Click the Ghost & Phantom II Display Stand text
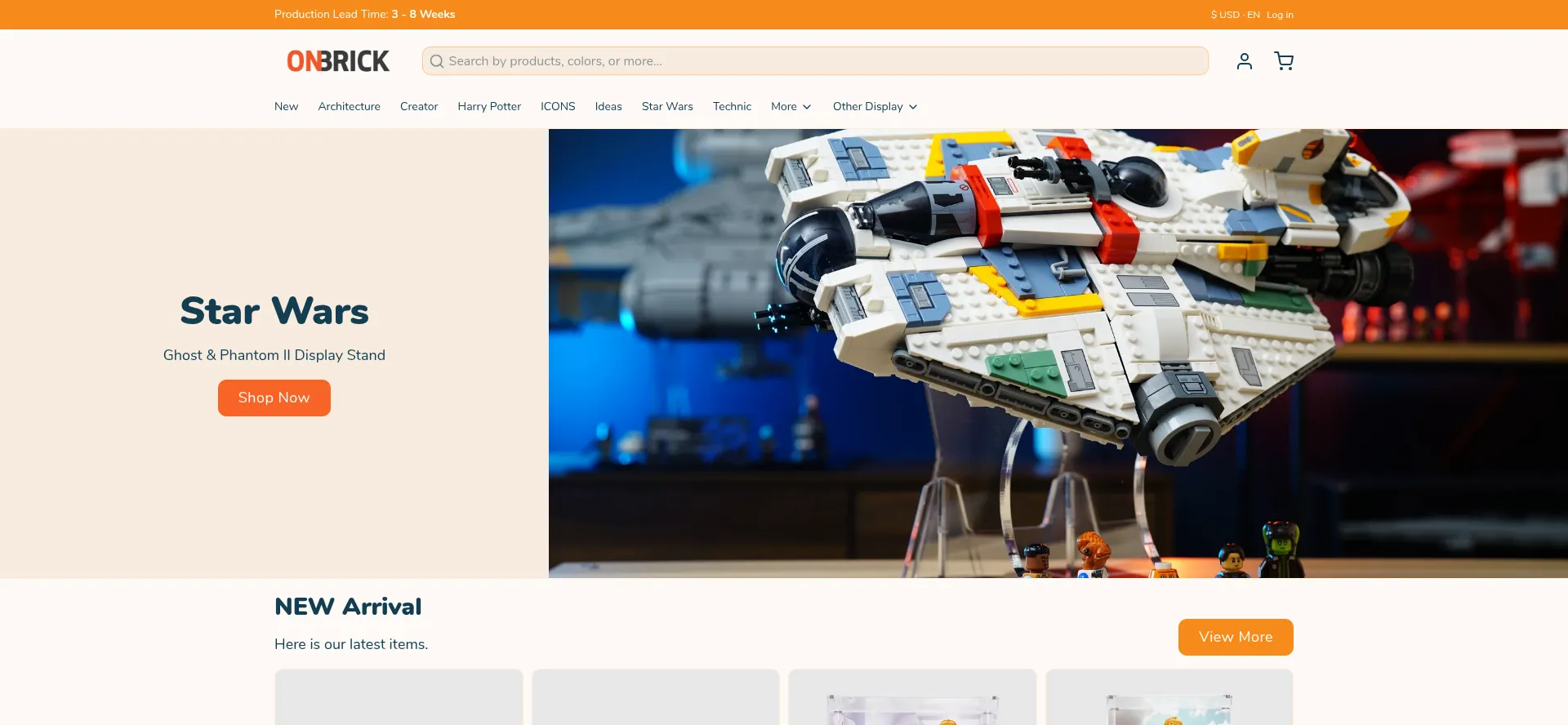Image resolution: width=1568 pixels, height=725 pixels. click(x=274, y=355)
